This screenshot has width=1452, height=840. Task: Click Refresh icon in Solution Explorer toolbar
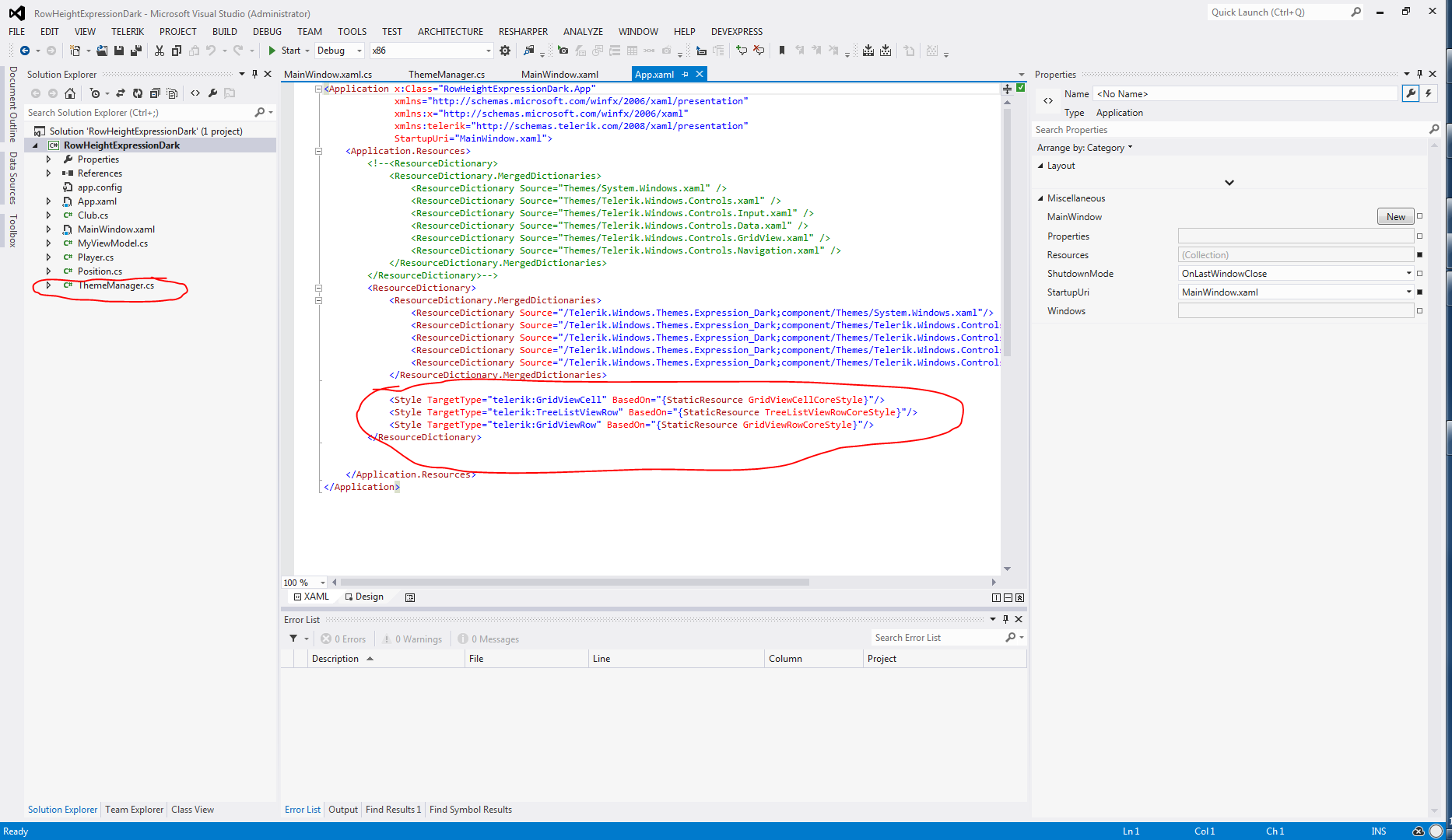pyautogui.click(x=138, y=93)
